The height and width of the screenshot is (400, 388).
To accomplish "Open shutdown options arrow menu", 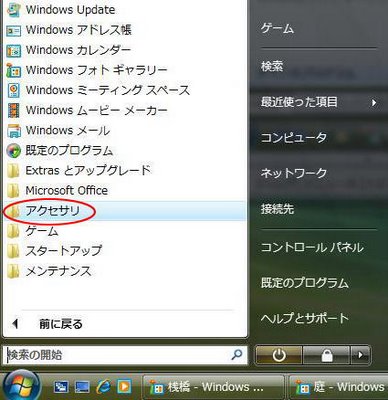I will [360, 355].
